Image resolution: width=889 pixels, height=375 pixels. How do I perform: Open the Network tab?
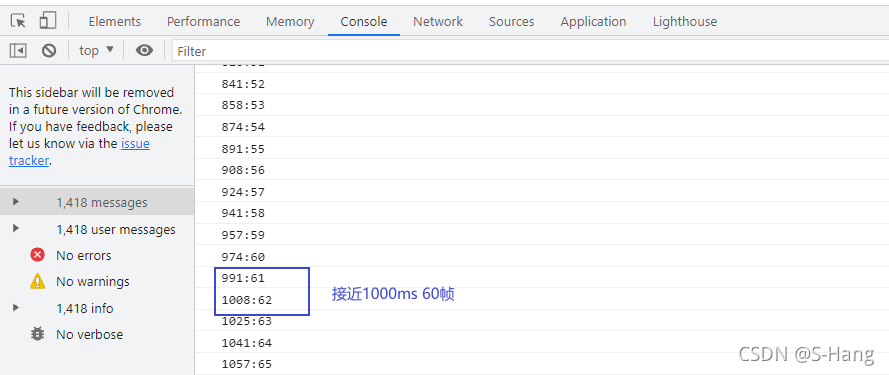coord(438,22)
